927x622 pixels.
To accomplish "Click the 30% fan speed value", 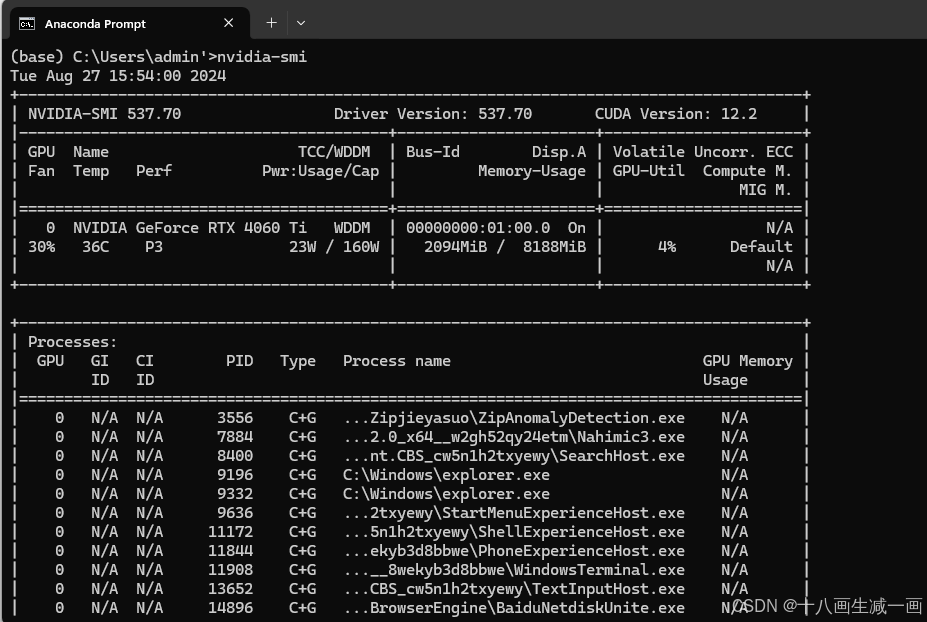I will 41,247.
